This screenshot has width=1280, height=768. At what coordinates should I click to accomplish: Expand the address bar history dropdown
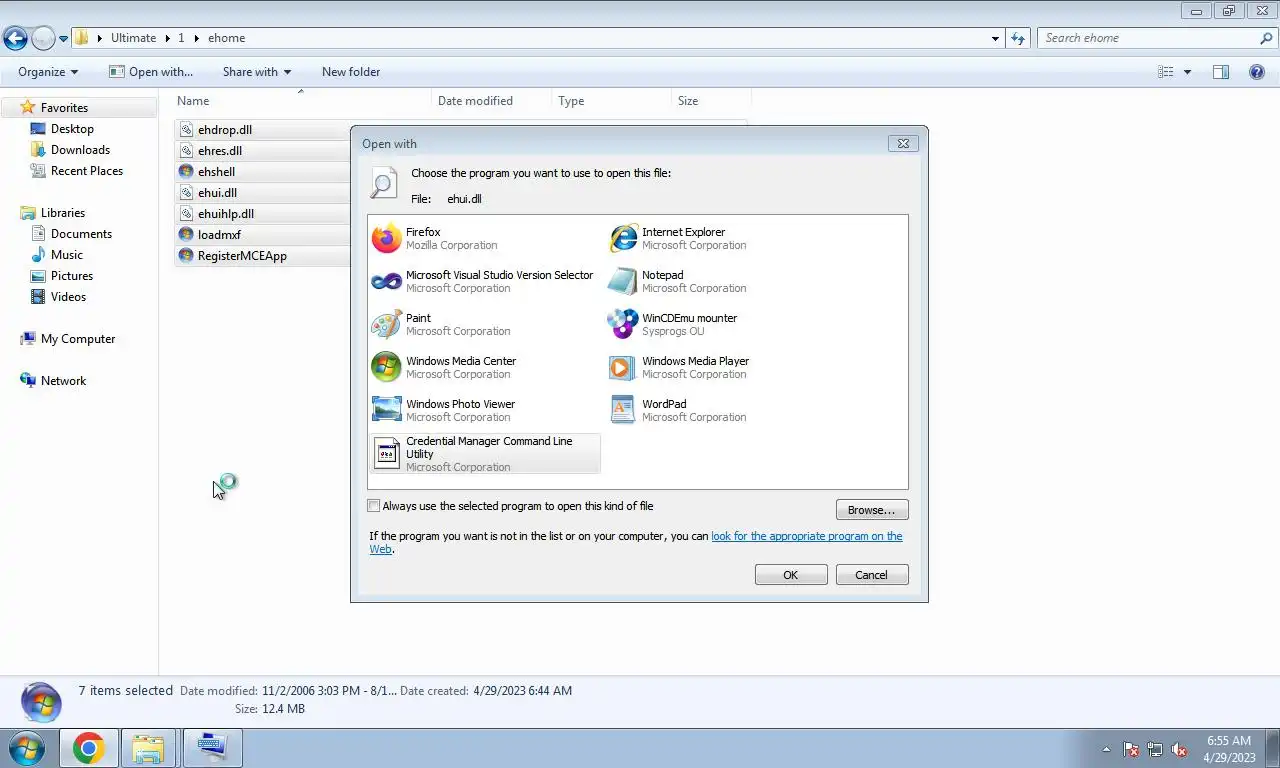tap(995, 39)
